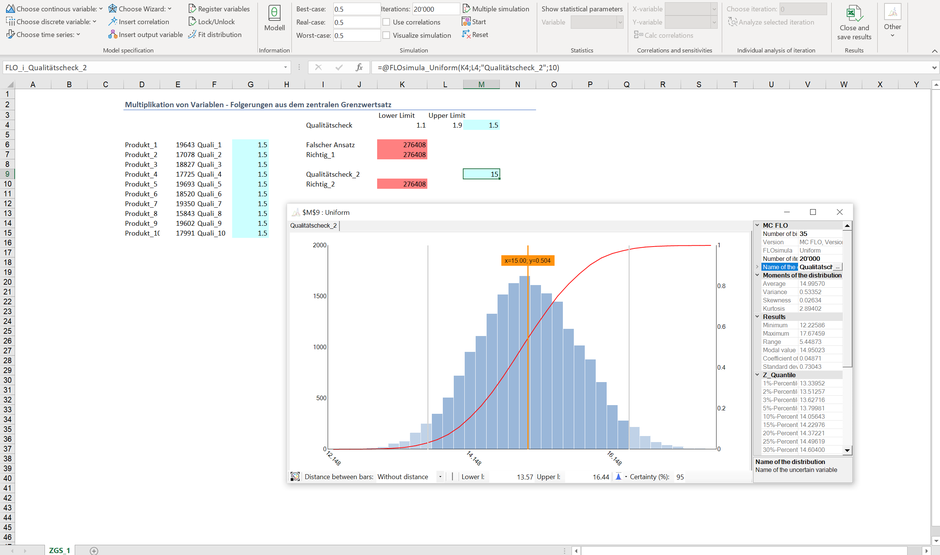Click the Lower limit value 13.57

(525, 477)
